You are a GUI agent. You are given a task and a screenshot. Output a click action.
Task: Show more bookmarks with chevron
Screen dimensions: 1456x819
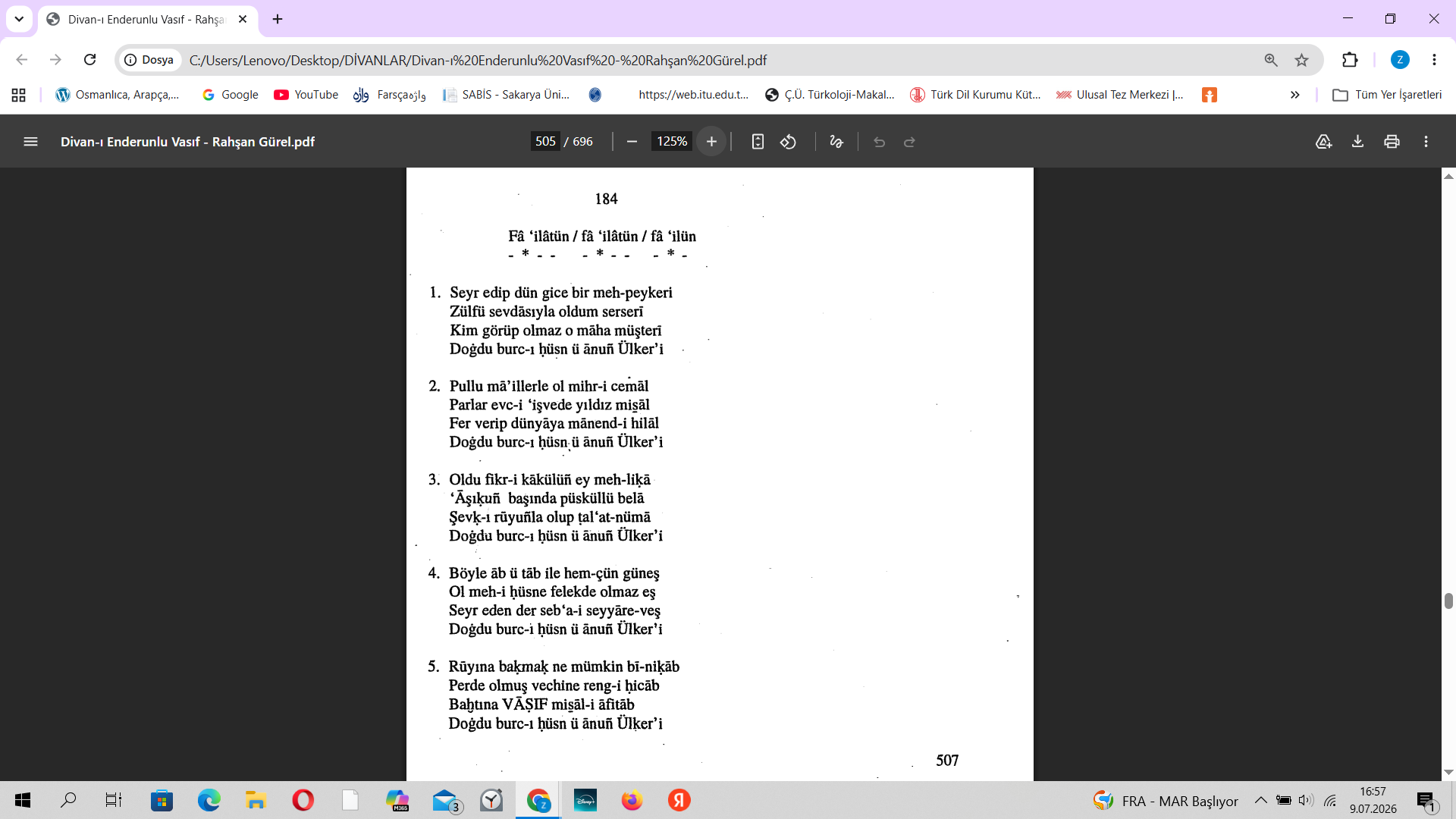click(x=1294, y=95)
